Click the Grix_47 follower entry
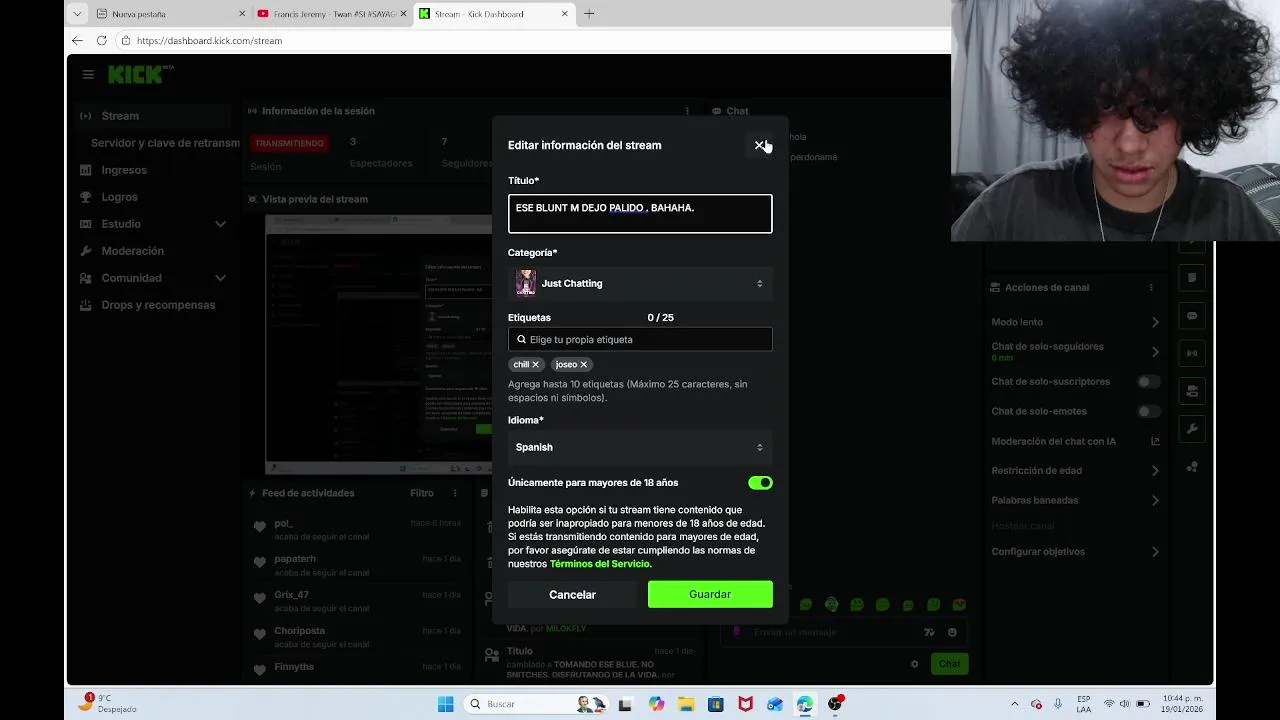The image size is (1280, 720). pyautogui.click(x=355, y=601)
